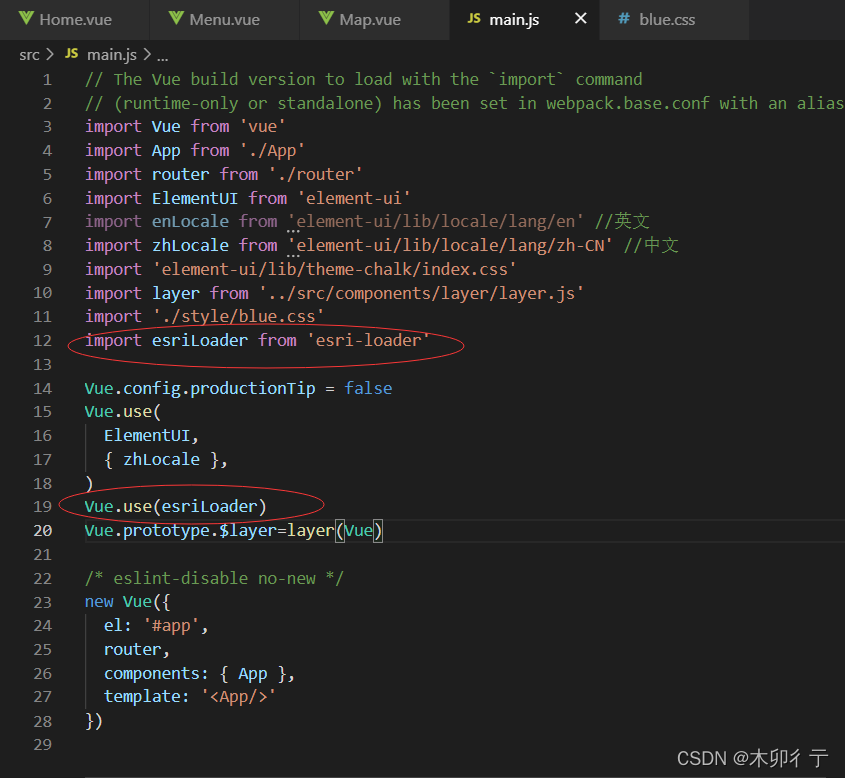The height and width of the screenshot is (778, 845).
Task: Switch to the Home.vue tab
Action: (x=75, y=20)
